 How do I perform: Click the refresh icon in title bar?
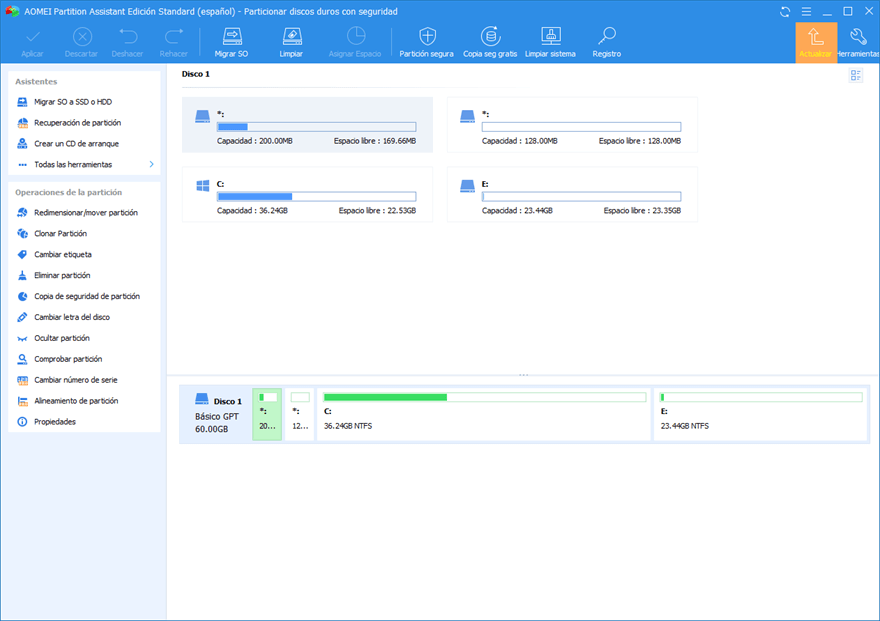[x=785, y=12]
